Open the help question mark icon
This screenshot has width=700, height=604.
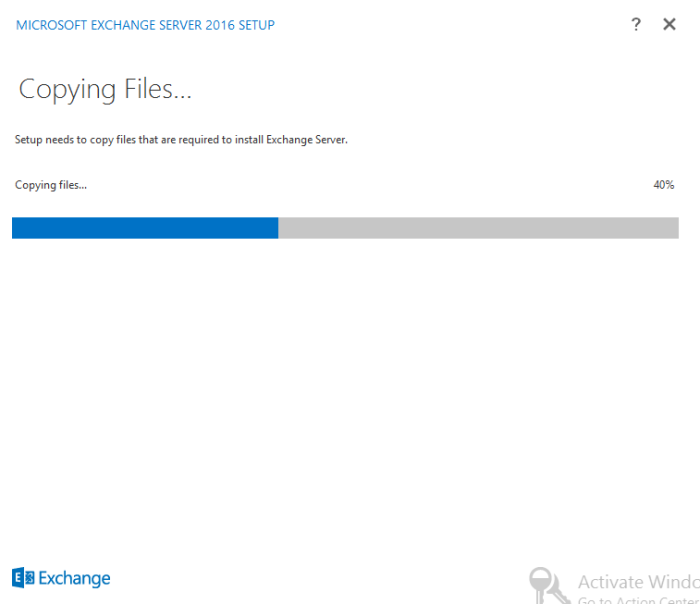[636, 24]
